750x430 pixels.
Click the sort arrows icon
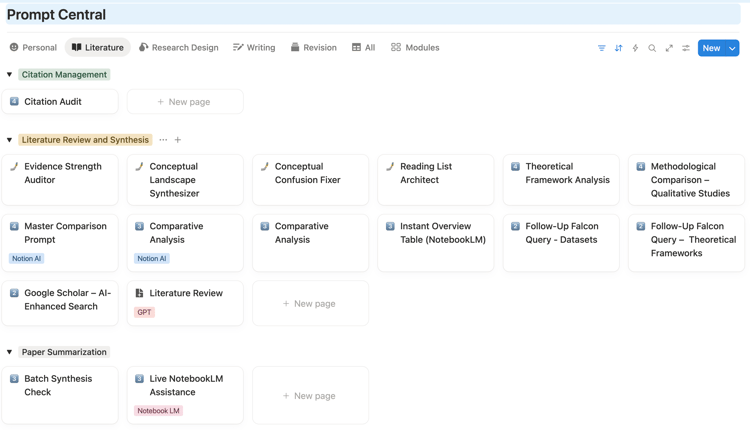619,48
